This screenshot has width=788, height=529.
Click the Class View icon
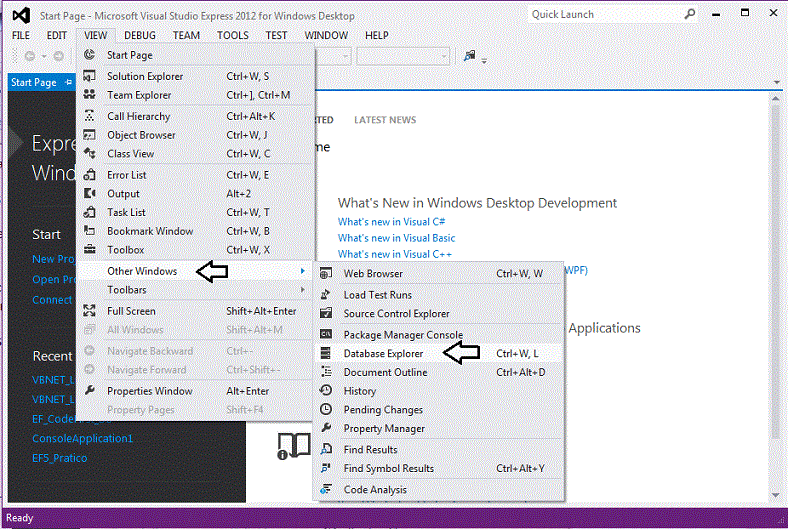click(89, 153)
